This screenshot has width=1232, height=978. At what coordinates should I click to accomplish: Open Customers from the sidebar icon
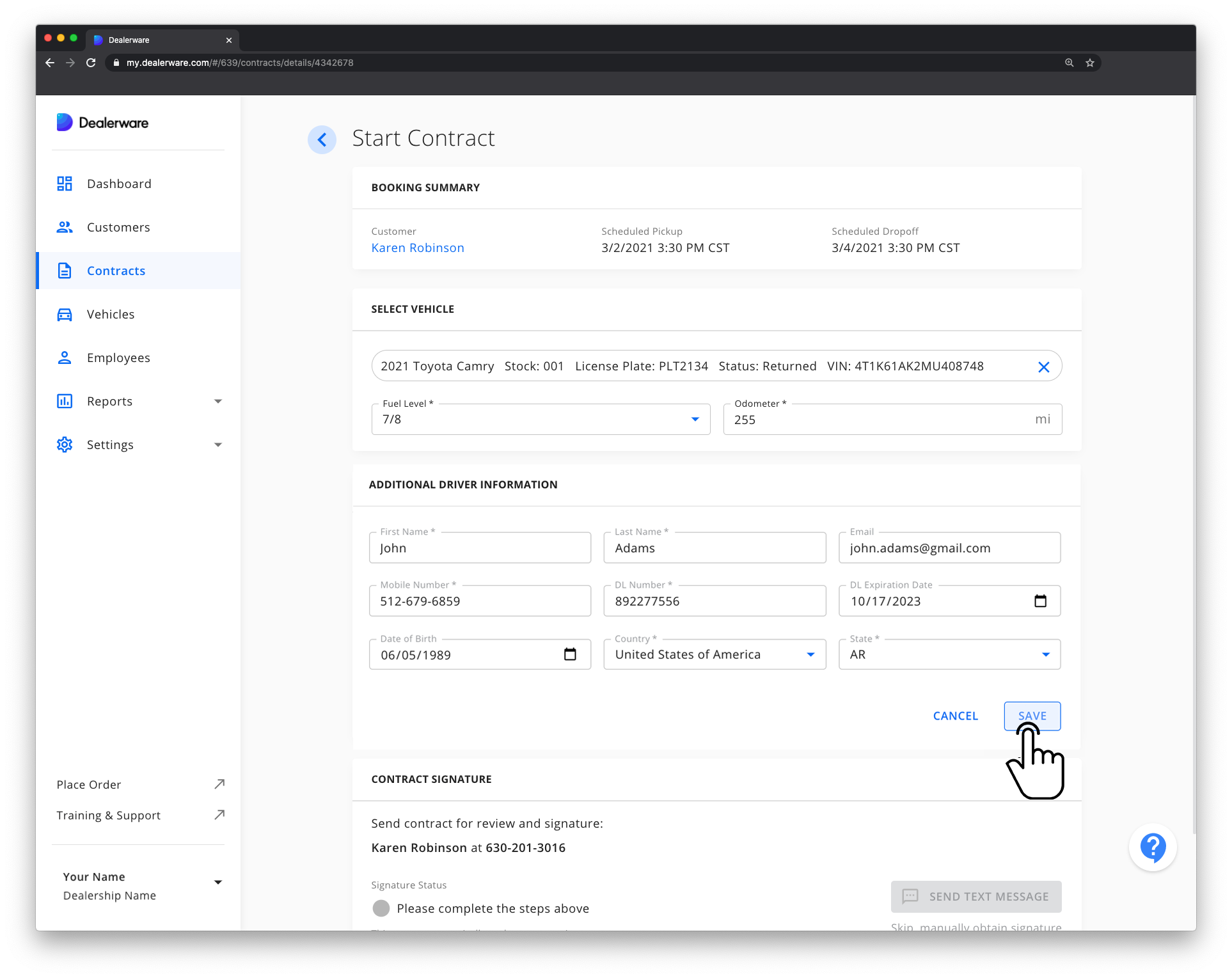pos(65,227)
